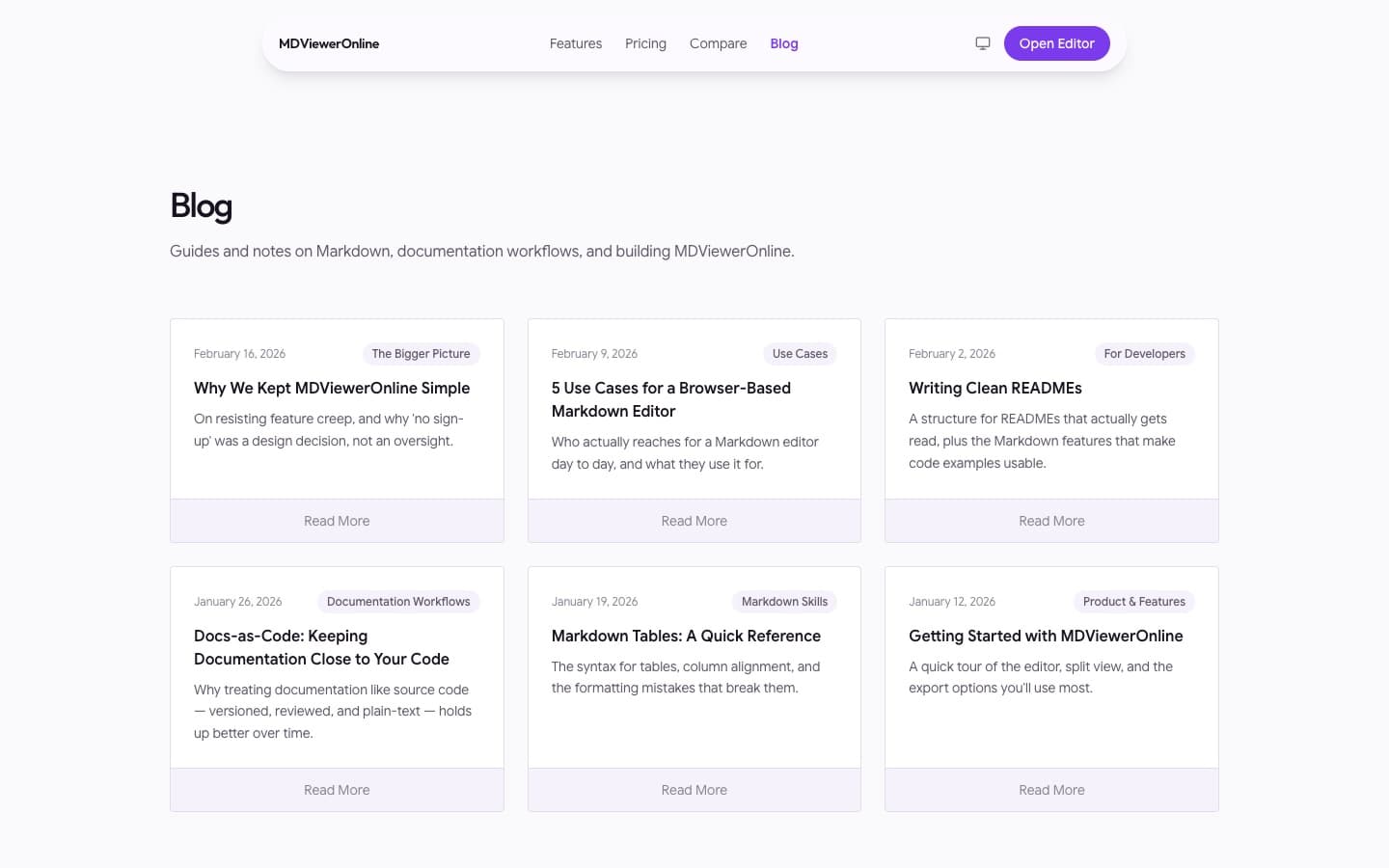
Task: Click the Open Editor button
Action: click(1057, 43)
